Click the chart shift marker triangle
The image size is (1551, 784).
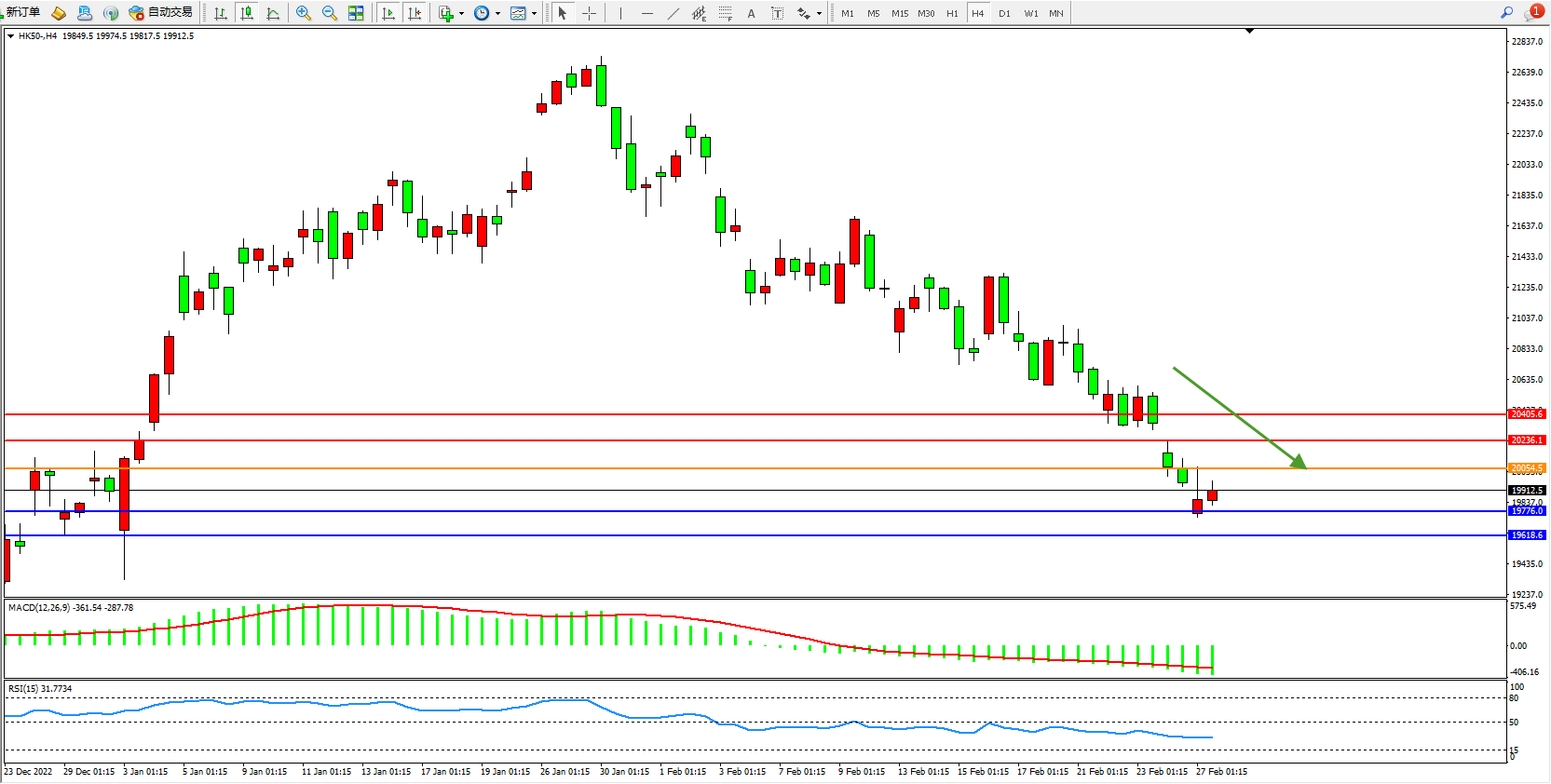pyautogui.click(x=1249, y=31)
